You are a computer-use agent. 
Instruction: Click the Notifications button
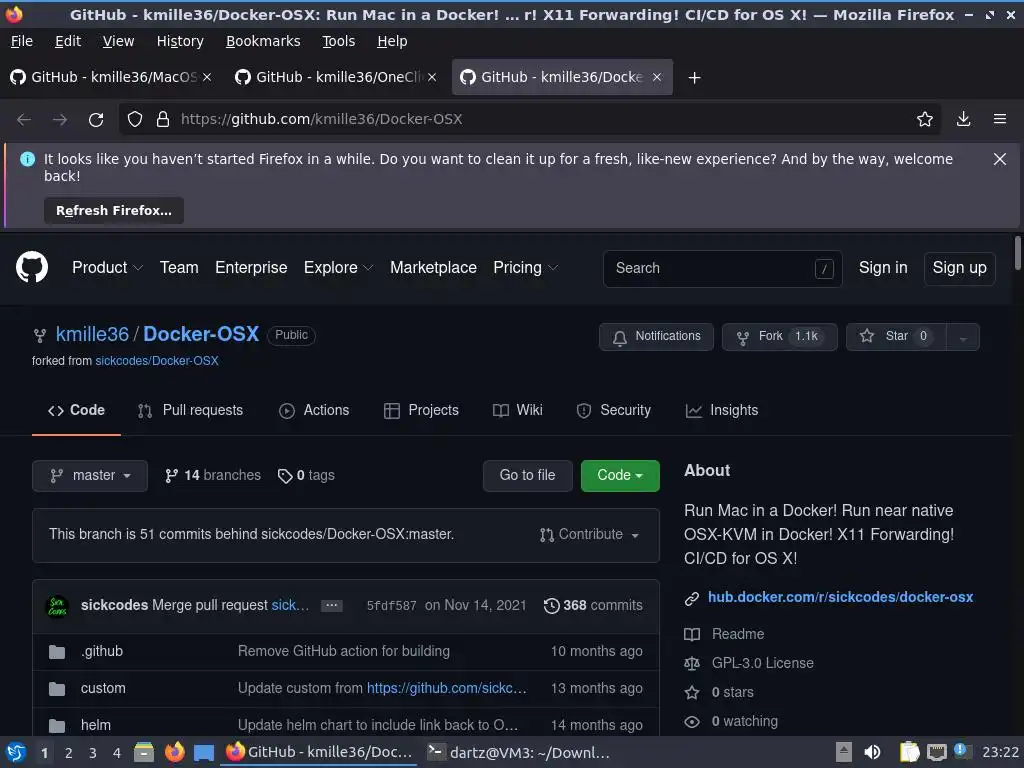656,337
